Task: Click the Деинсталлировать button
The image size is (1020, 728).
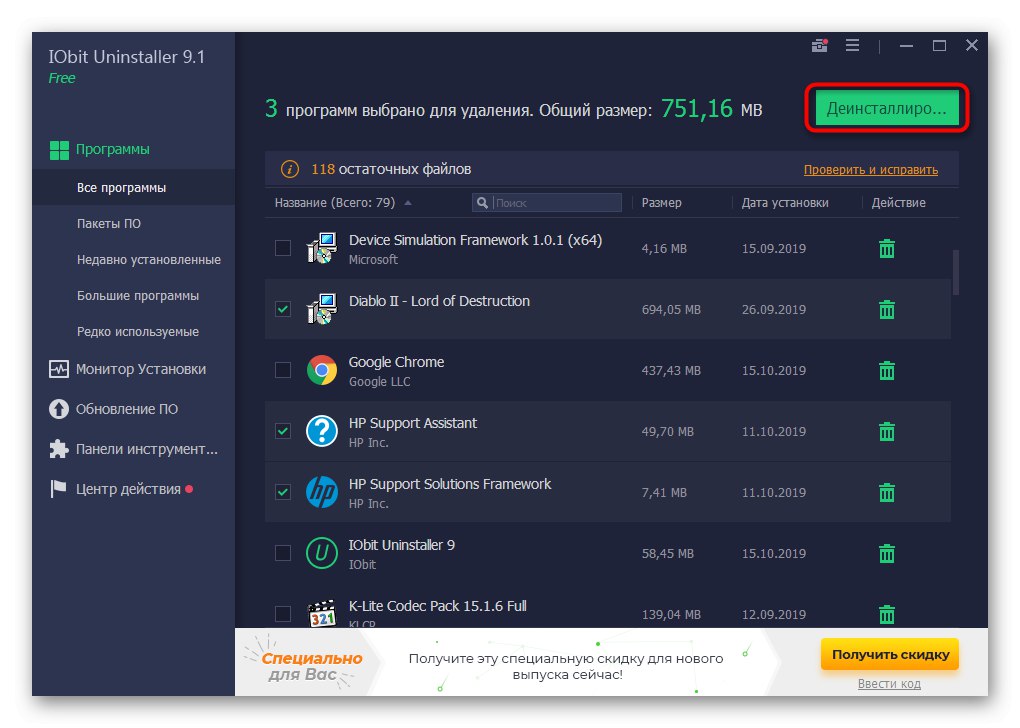Action: [887, 108]
